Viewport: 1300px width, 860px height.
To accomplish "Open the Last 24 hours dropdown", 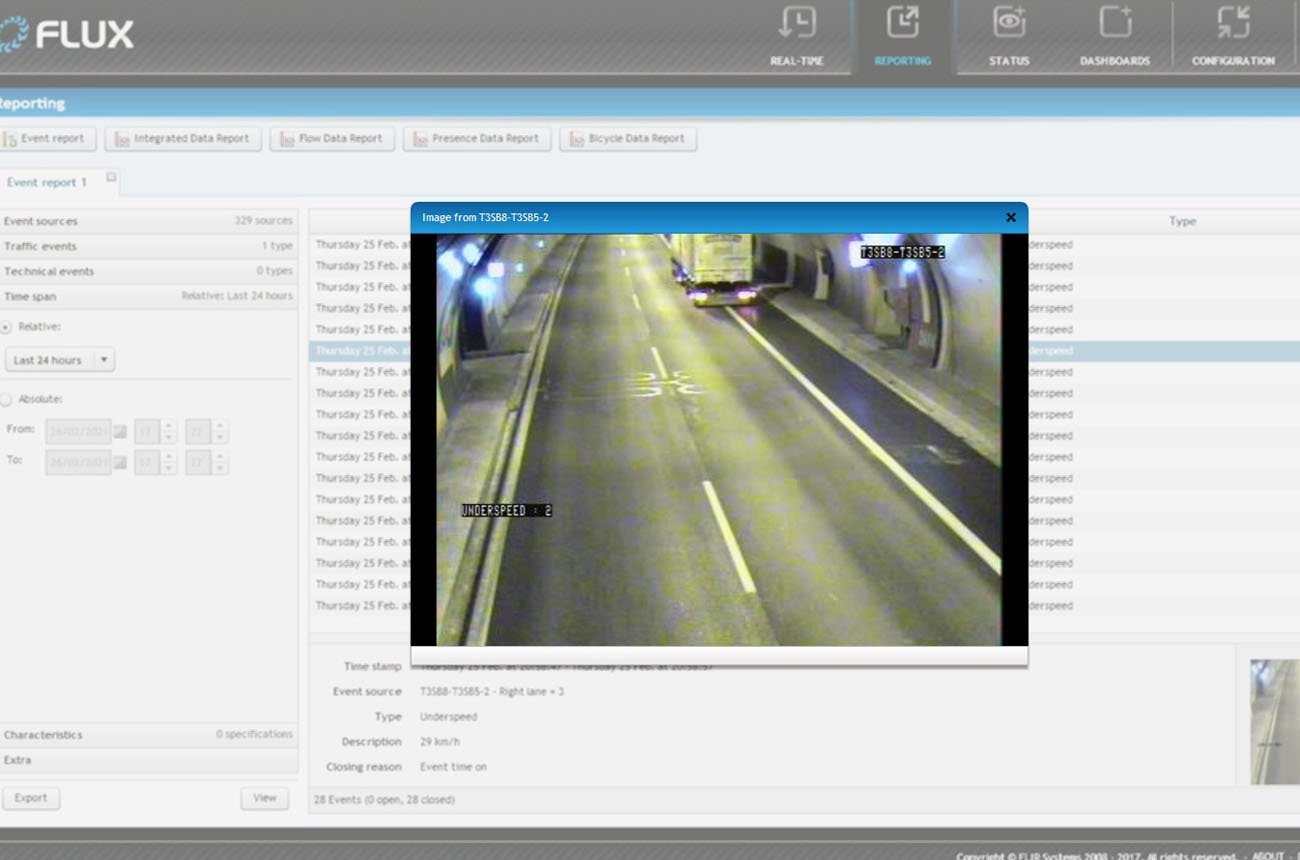I will tap(59, 360).
